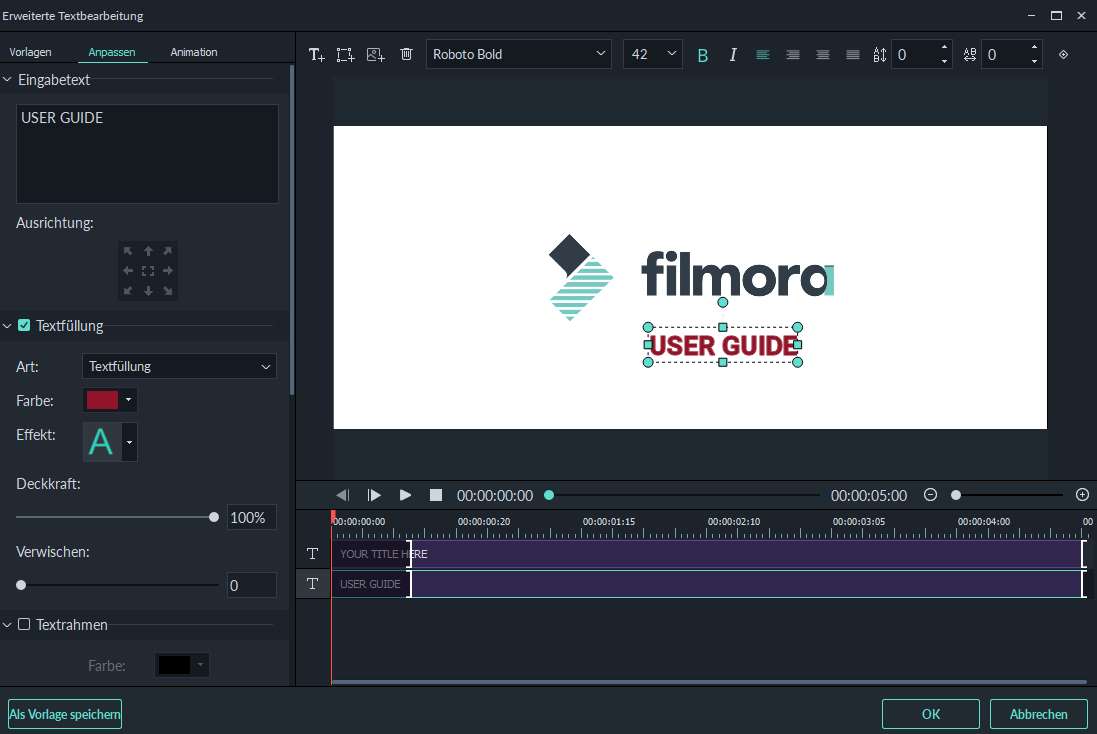Disable the Textfüllung checkbox
Screen dimensions: 1097x734
point(24,325)
